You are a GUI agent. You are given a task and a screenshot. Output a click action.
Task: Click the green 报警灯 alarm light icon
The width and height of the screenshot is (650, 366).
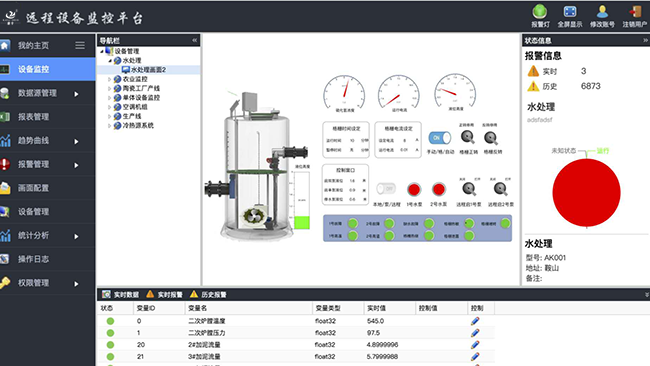pos(540,12)
